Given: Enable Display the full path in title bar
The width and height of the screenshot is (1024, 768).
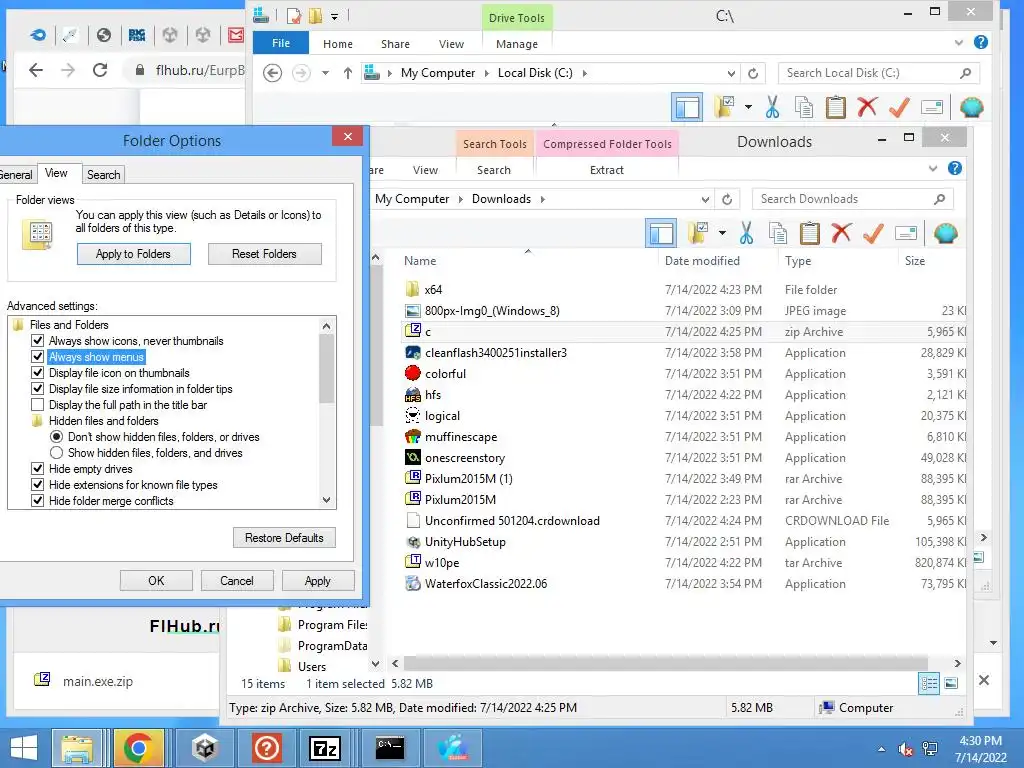Looking at the screenshot, I should point(38,405).
